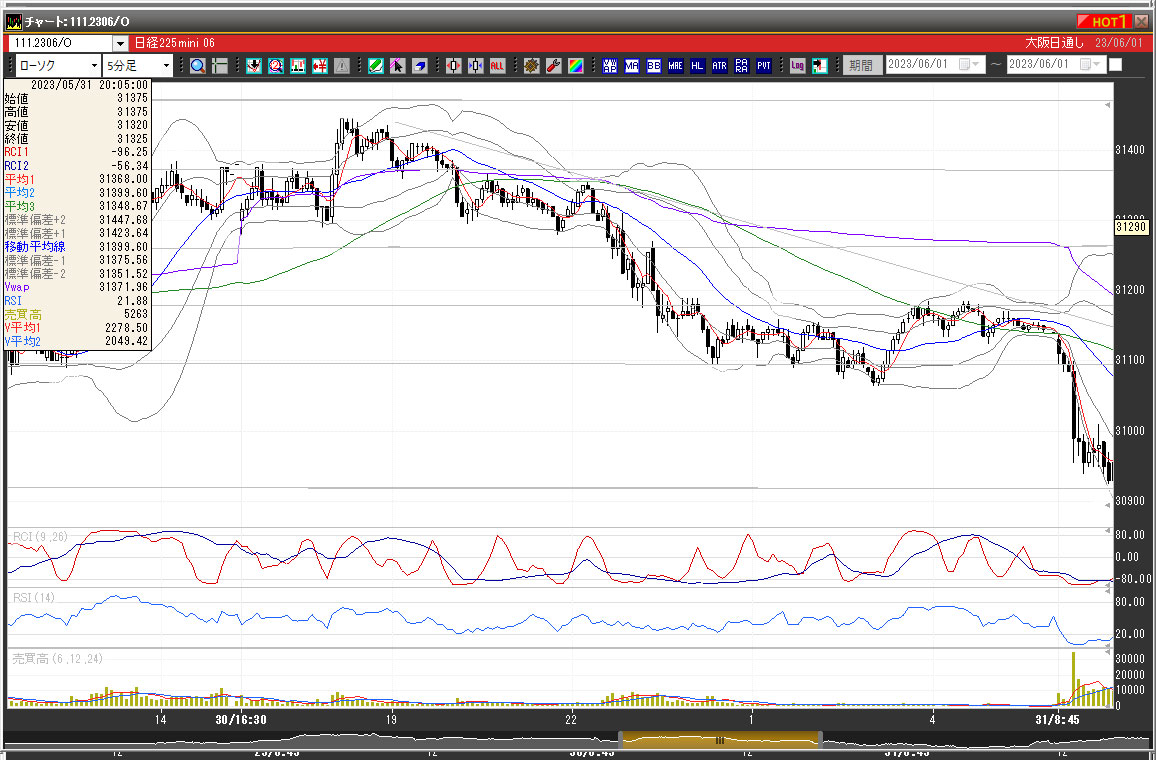
Task: Open chart settings gear icon
Action: pos(532,66)
